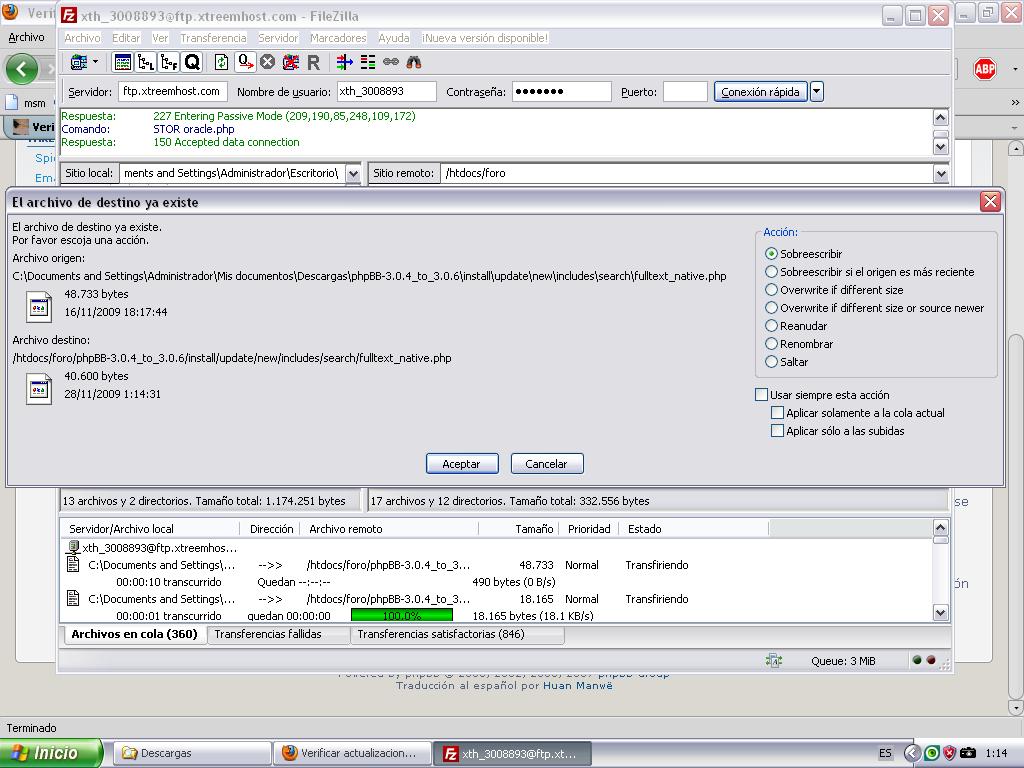The height and width of the screenshot is (768, 1024).
Task: Toggle transfer queue display (Q icon)
Action: coord(192,62)
